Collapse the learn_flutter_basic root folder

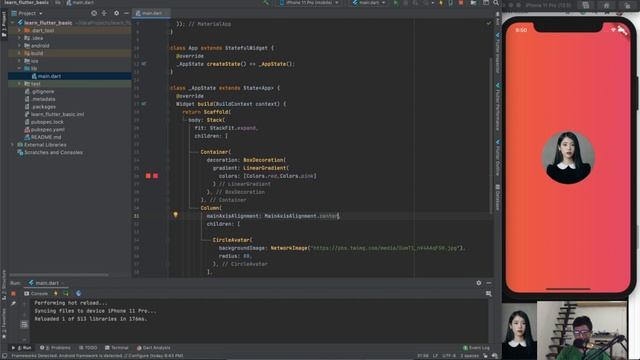[13, 23]
